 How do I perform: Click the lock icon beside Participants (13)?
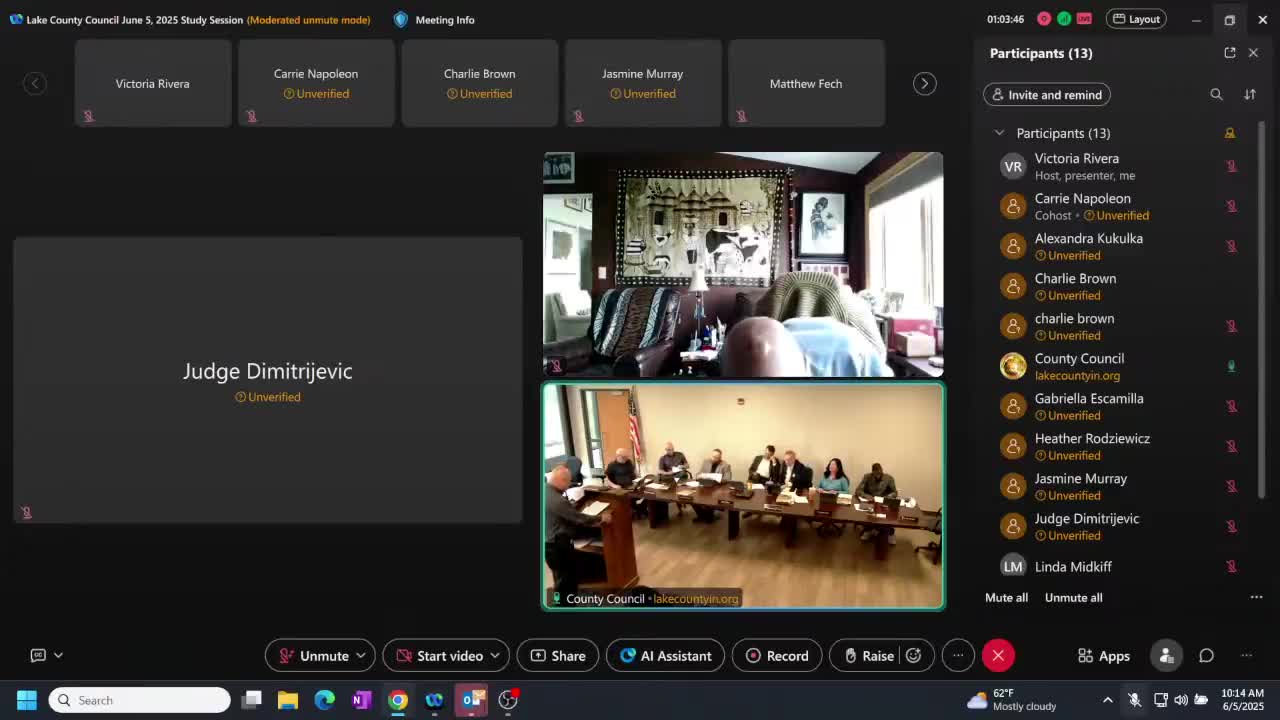click(1230, 133)
